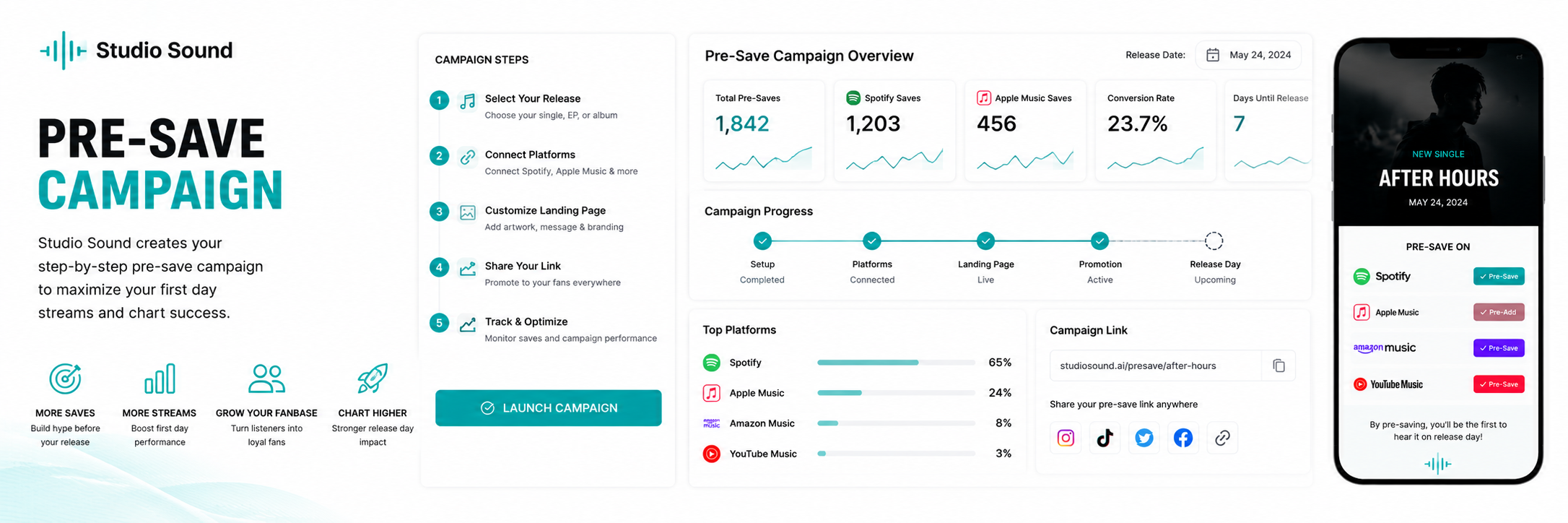Share via the Twitter icon
Screen dimensions: 1568x523
coord(1144,438)
